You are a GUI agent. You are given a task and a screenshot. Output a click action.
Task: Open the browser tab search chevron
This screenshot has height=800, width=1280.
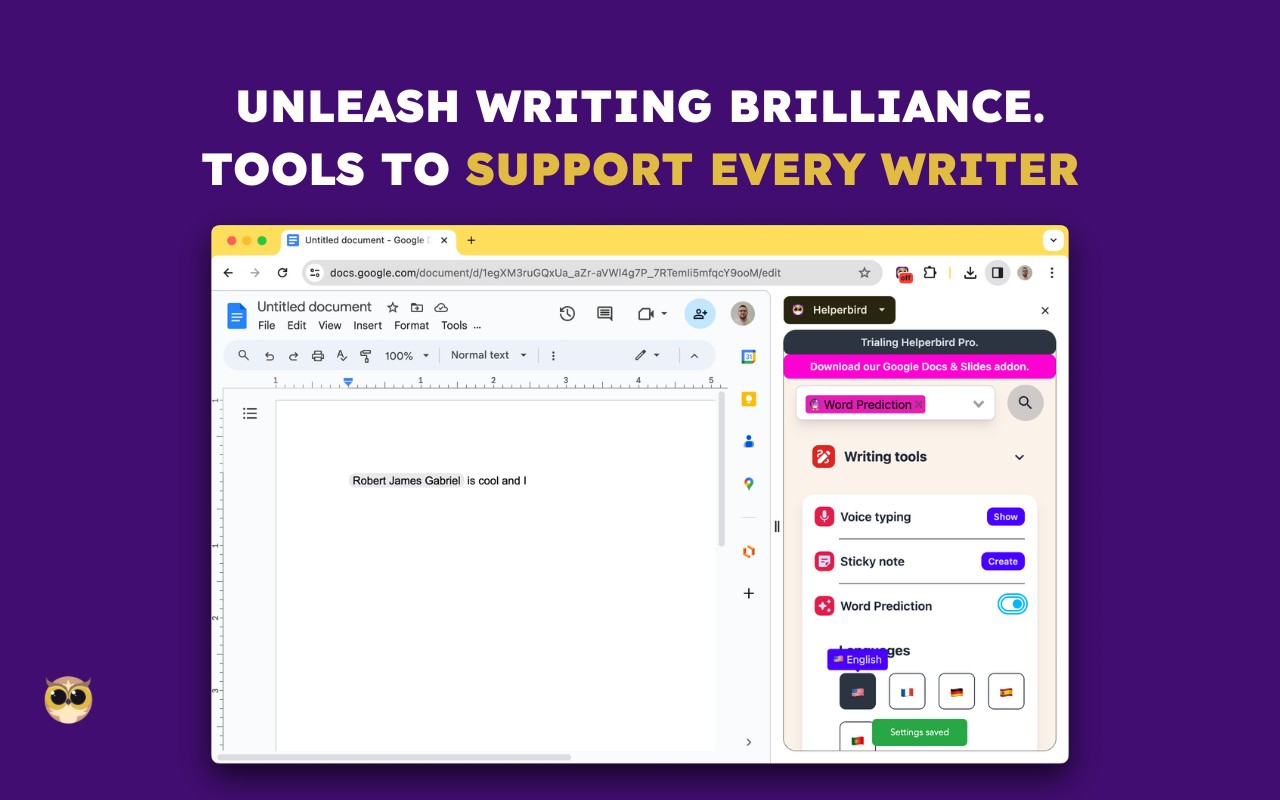tap(1052, 240)
